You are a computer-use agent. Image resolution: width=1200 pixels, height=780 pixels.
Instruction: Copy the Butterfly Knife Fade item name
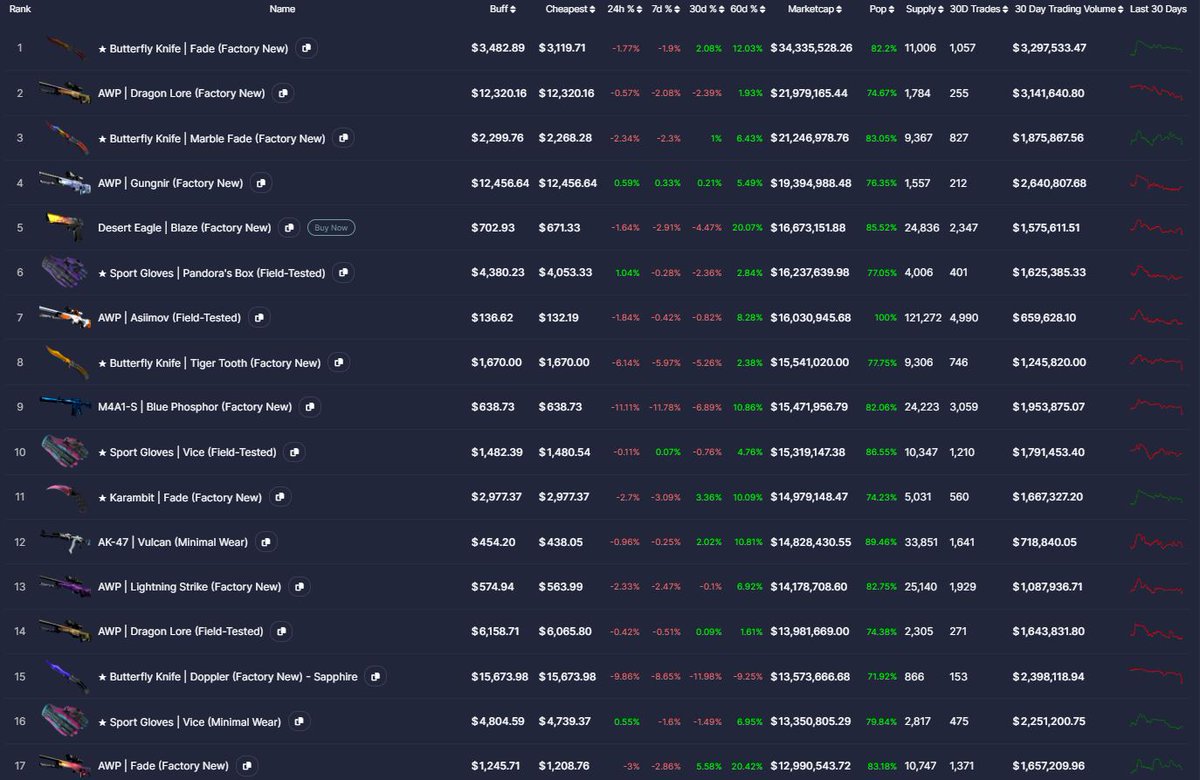307,48
